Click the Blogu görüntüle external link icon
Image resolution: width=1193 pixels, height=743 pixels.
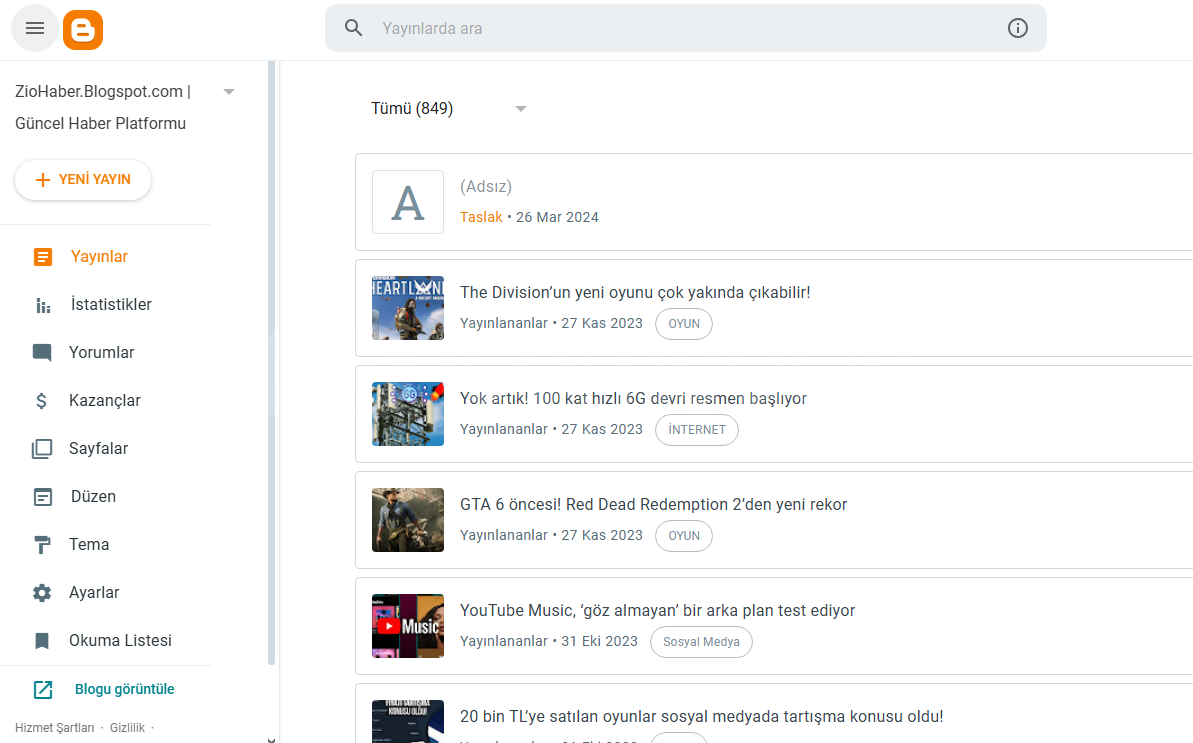(x=43, y=689)
